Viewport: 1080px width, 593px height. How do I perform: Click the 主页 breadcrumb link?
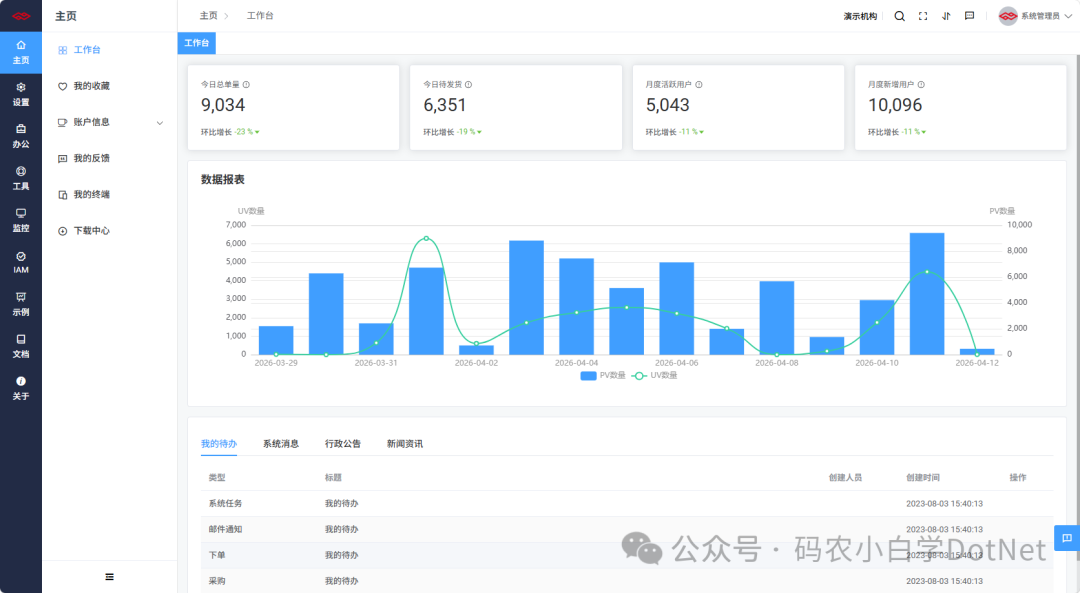click(x=209, y=15)
